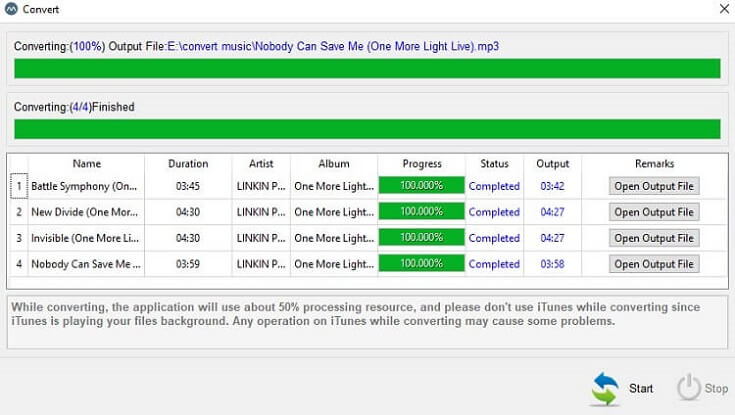Click the Status column header
735x415 pixels.
[494, 164]
